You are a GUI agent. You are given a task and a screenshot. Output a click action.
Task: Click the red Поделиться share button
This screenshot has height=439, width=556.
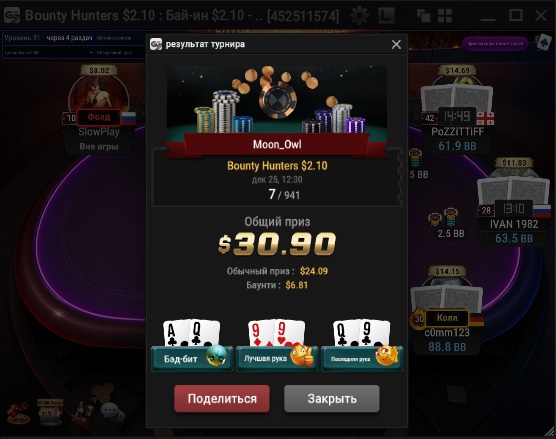(222, 399)
